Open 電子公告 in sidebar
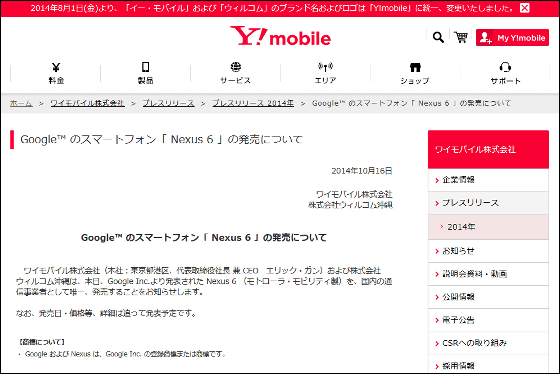The width and height of the screenshot is (560, 374). pos(488,320)
